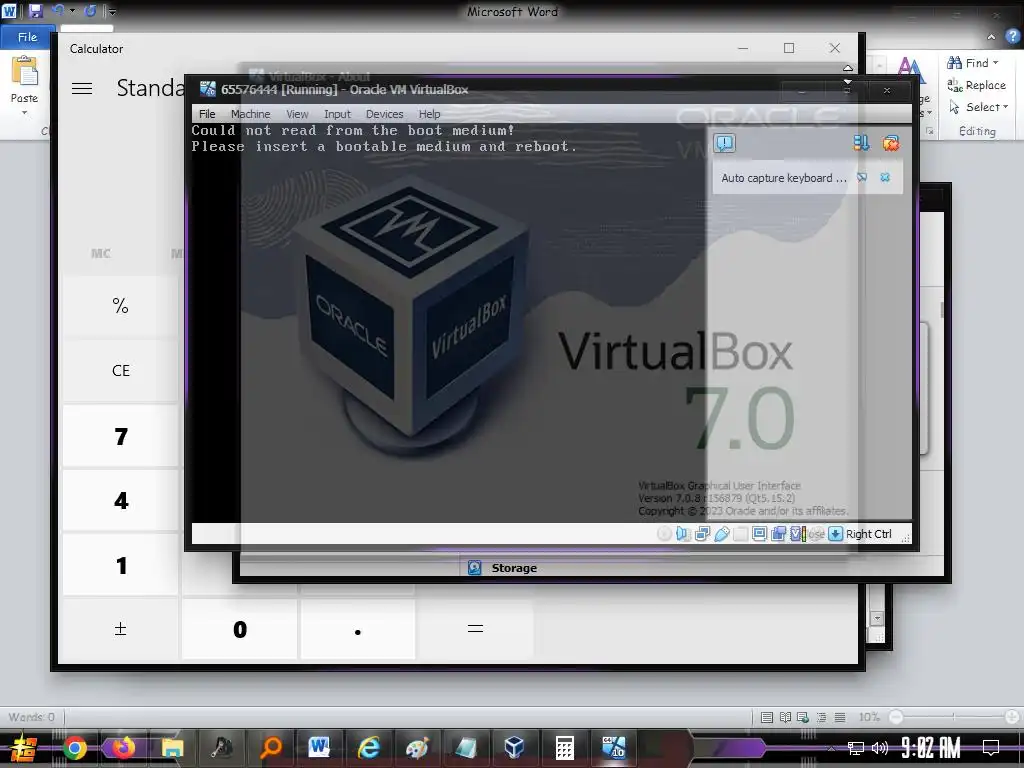Screen dimensions: 1024x768
Task: Click the zoom out minus button in Word
Action: click(x=896, y=717)
